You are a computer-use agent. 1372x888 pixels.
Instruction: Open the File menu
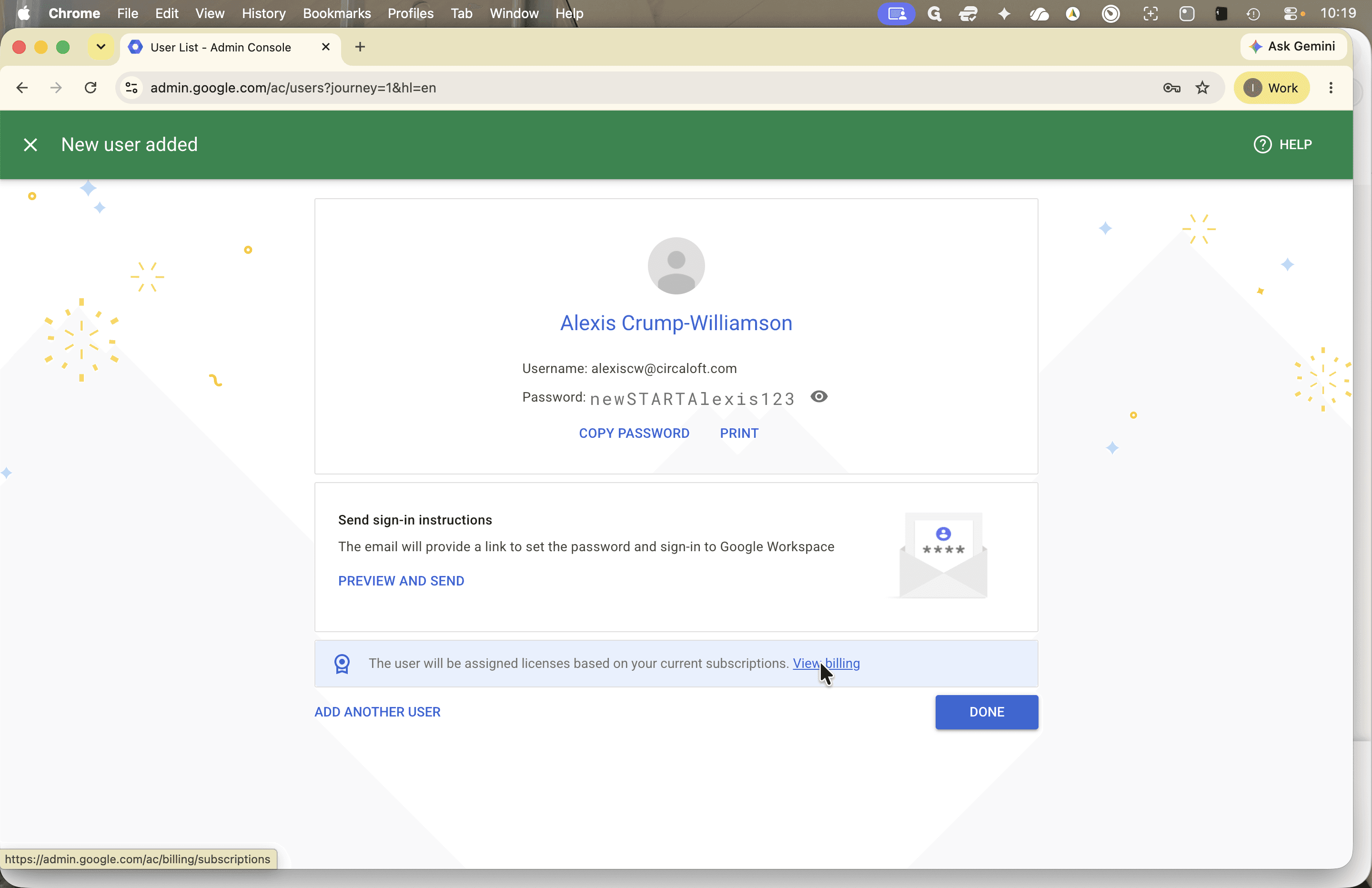[x=127, y=13]
